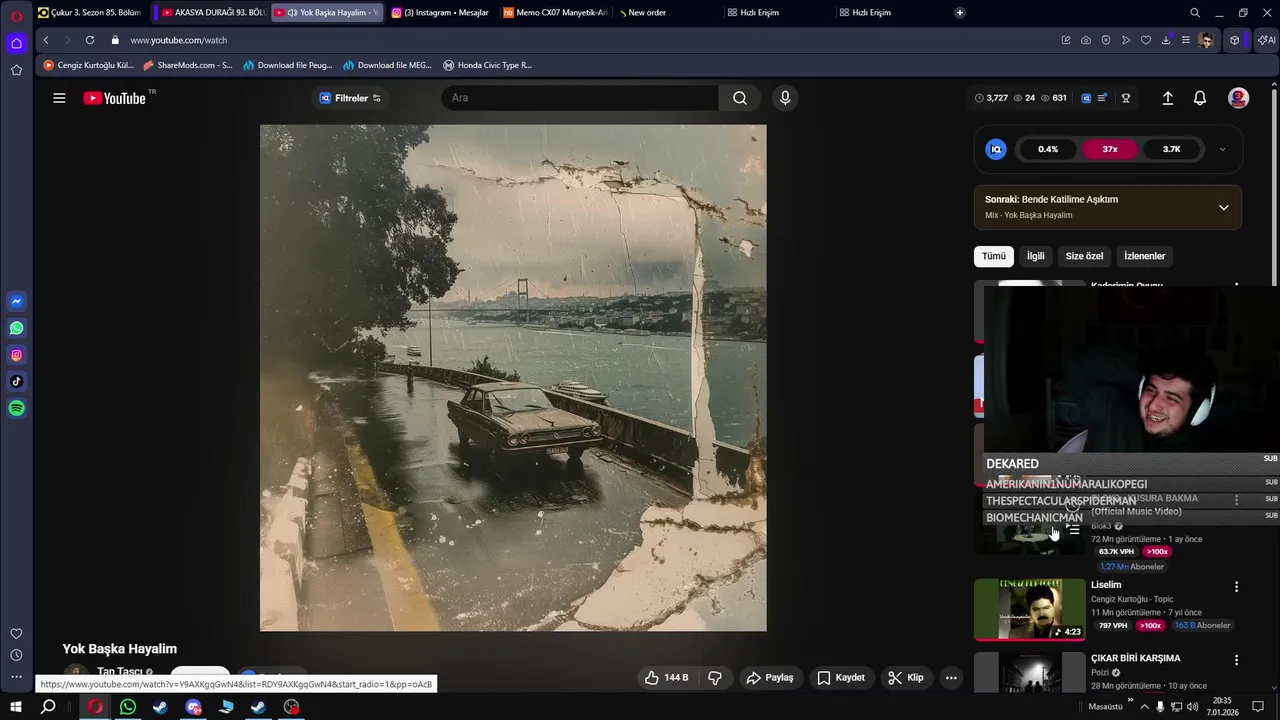Image resolution: width=1280 pixels, height=720 pixels.
Task: Open Windows Start menu
Action: pyautogui.click(x=15, y=707)
